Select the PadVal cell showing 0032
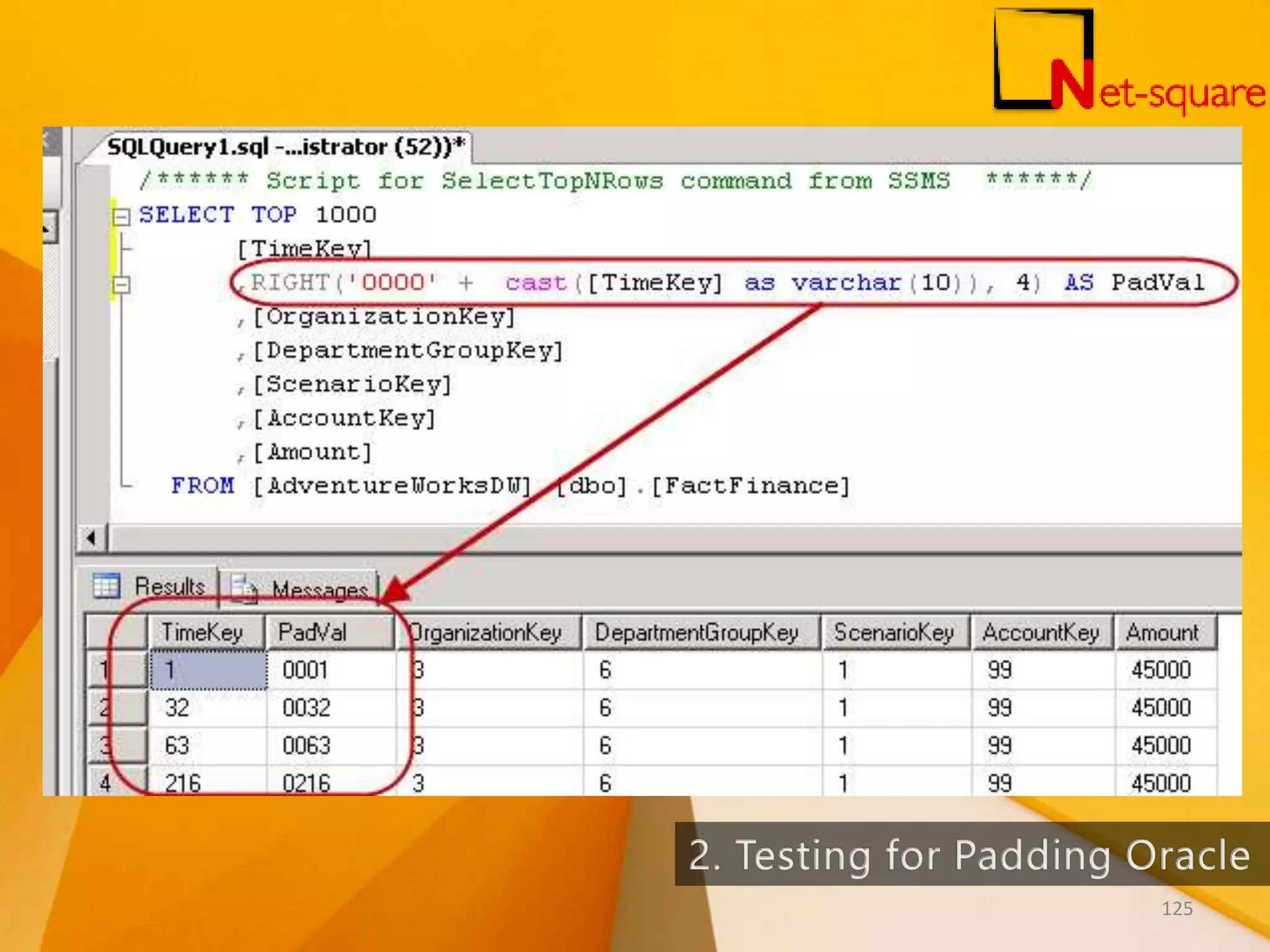Viewport: 1270px width, 952px height. point(306,708)
